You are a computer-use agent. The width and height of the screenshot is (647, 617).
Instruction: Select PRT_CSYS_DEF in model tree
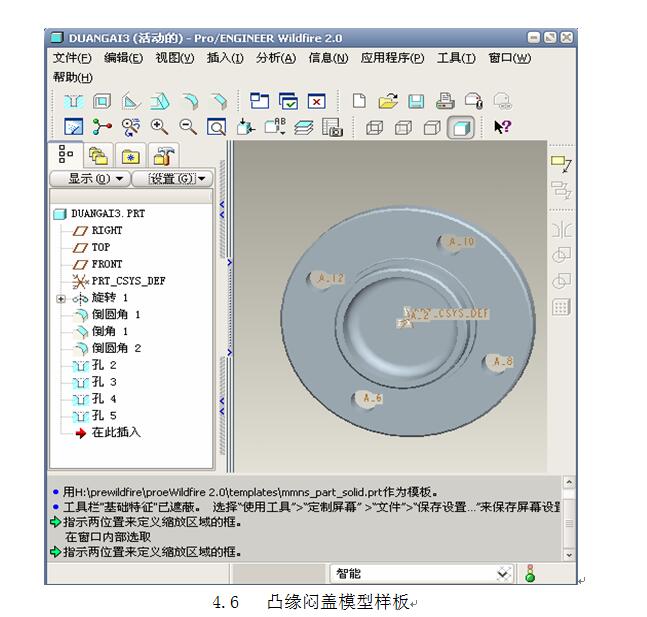119,281
